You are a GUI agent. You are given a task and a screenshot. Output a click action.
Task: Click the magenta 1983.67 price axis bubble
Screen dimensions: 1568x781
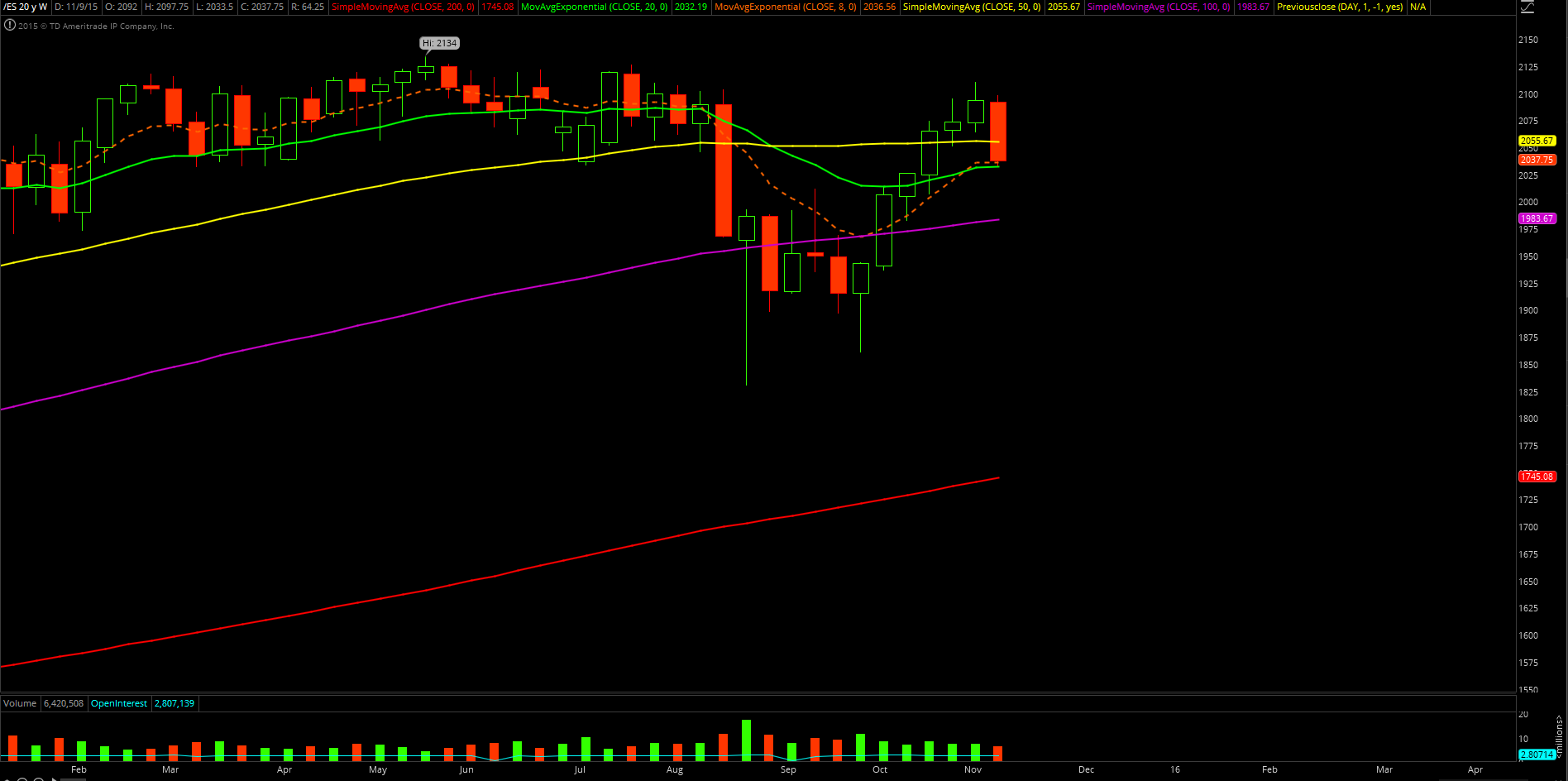pos(1537,218)
